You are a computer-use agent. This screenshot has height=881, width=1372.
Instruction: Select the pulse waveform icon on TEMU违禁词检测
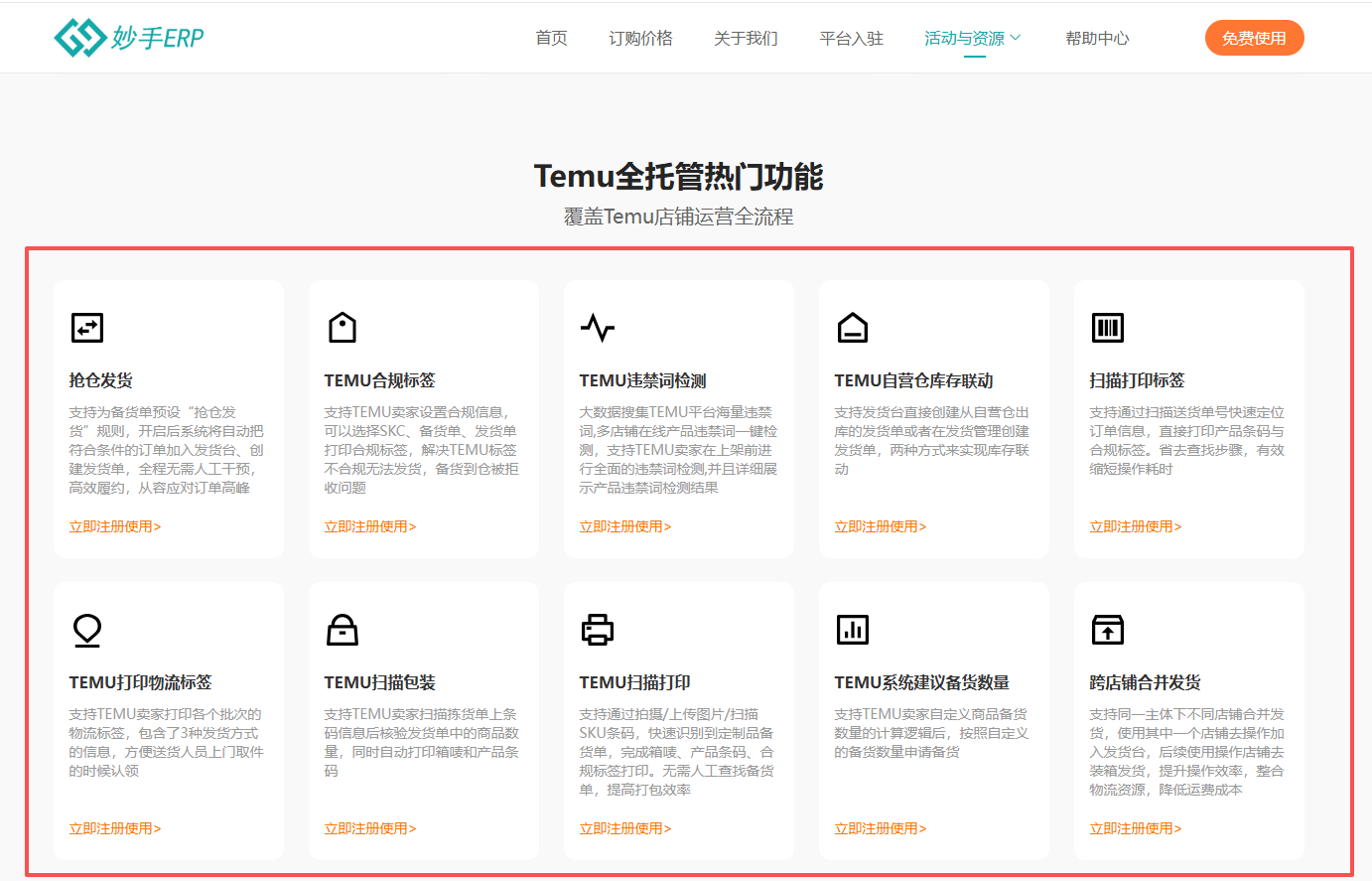click(x=597, y=328)
